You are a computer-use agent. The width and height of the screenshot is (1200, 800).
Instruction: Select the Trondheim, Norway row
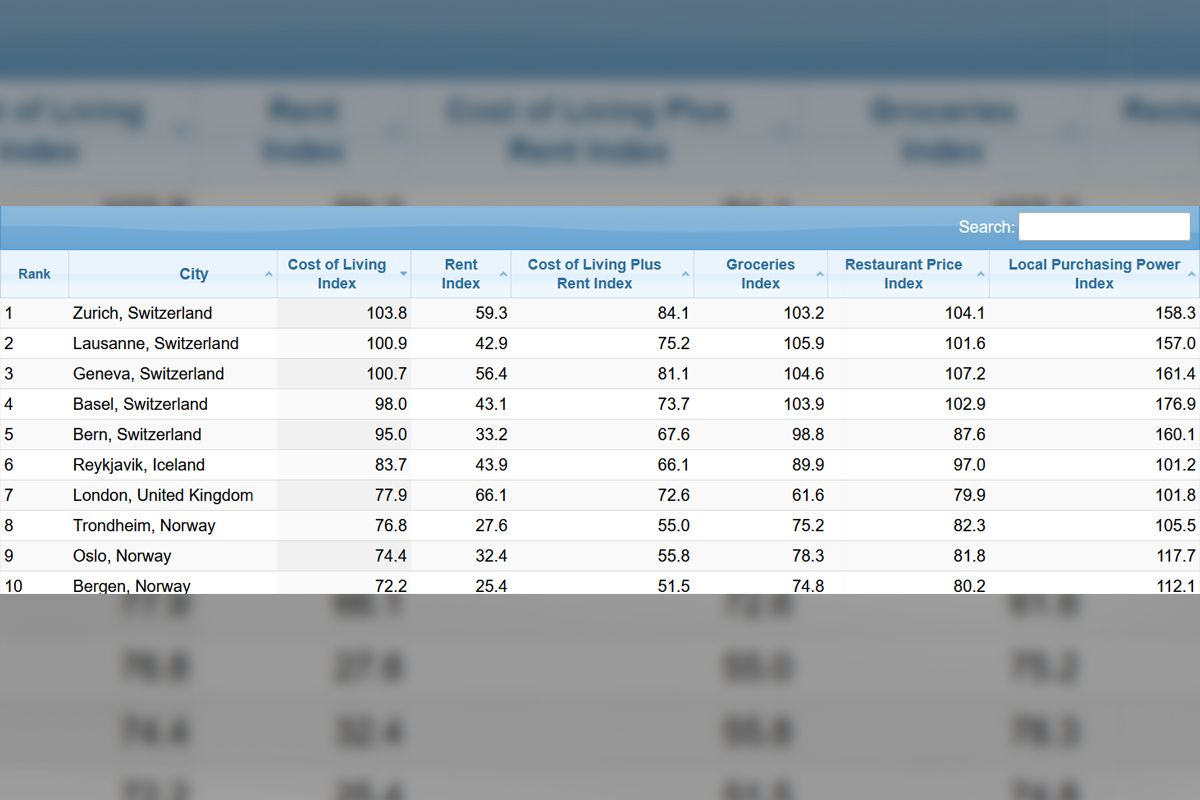[143, 526]
